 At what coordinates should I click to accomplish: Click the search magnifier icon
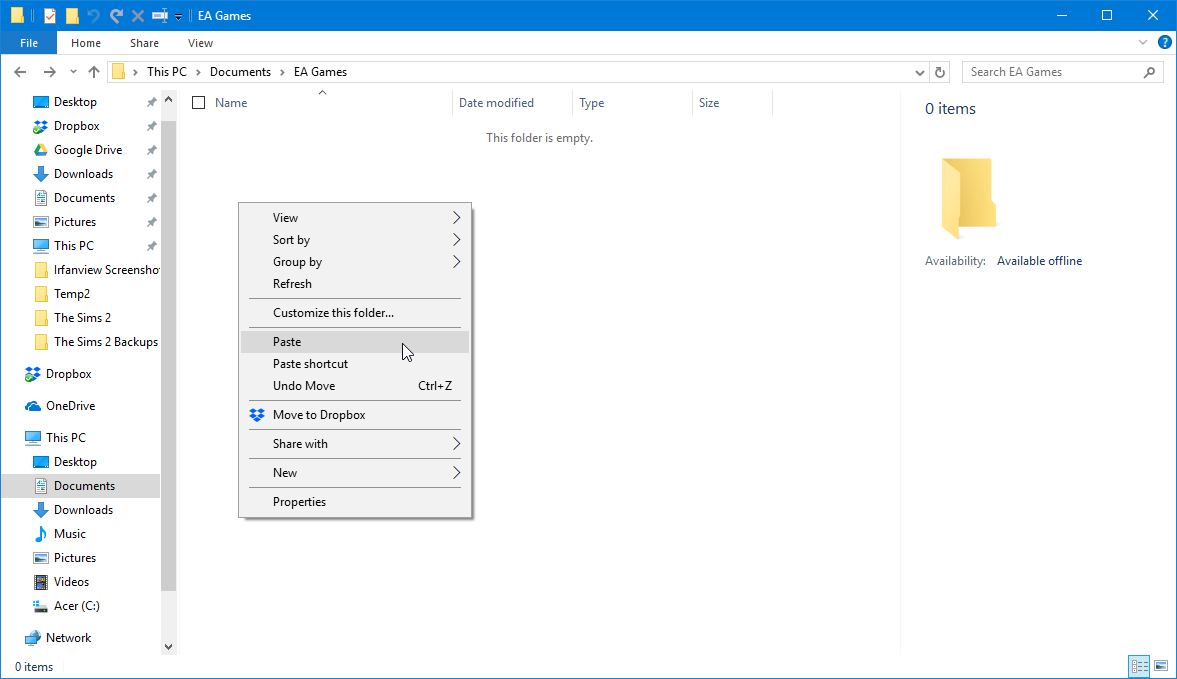coord(1149,72)
